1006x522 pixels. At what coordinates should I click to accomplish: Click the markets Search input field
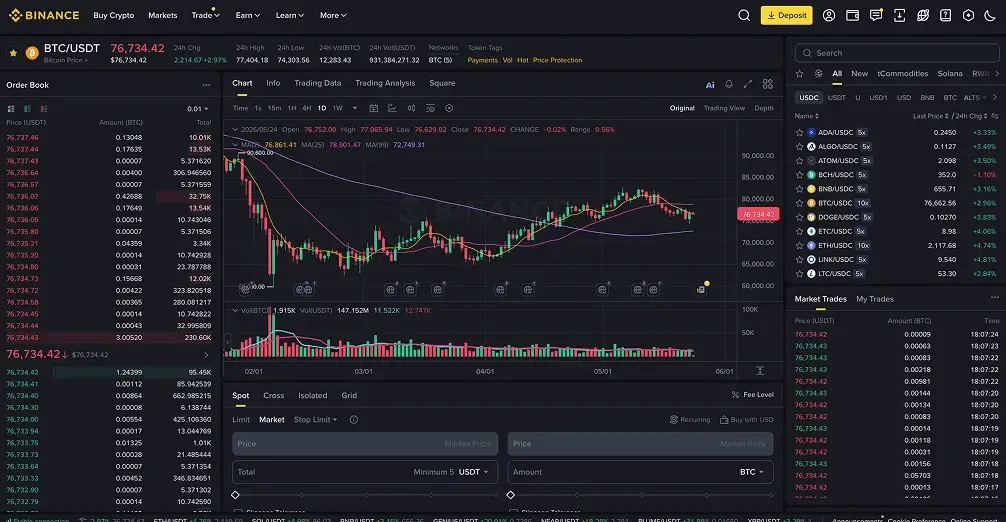[x=896, y=53]
